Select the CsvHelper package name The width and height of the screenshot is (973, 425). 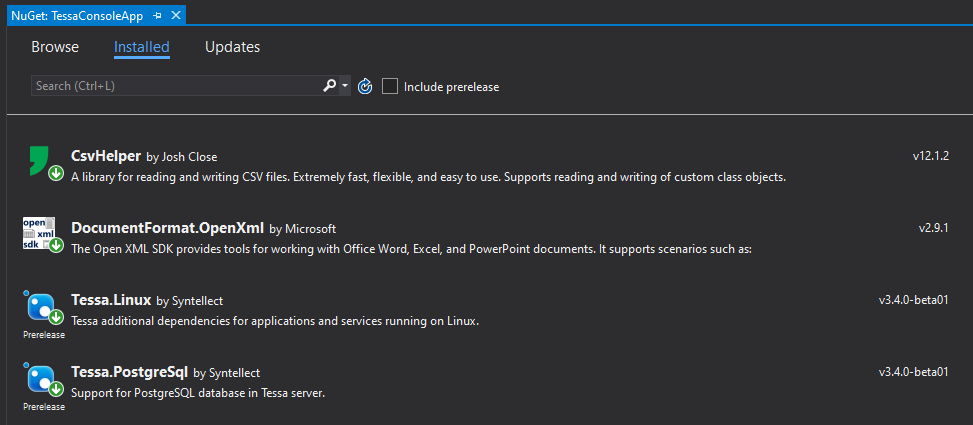[x=106, y=156]
